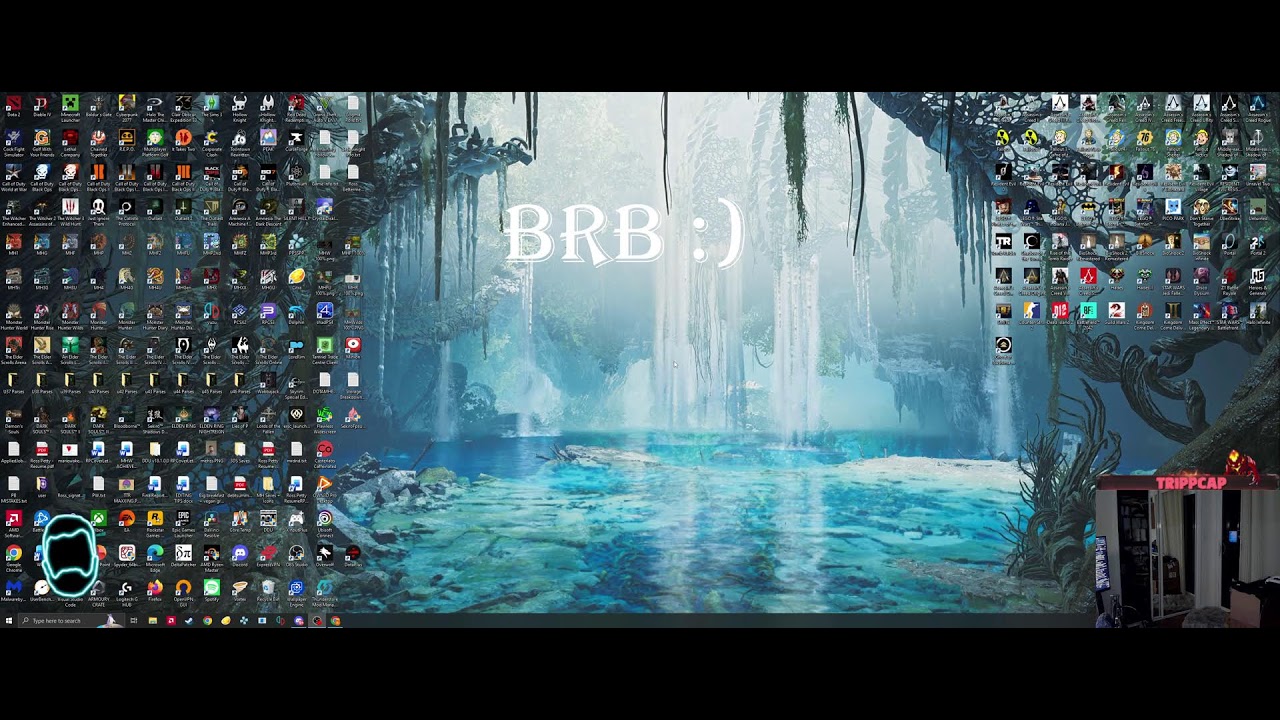Launch Discord from the desktop
Screen dimensions: 1280x720
(239, 556)
